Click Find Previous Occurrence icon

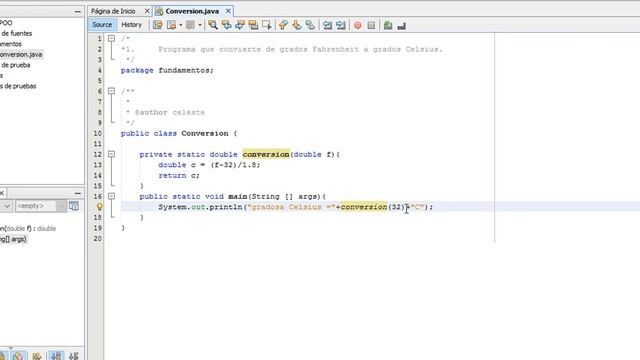click(226, 25)
